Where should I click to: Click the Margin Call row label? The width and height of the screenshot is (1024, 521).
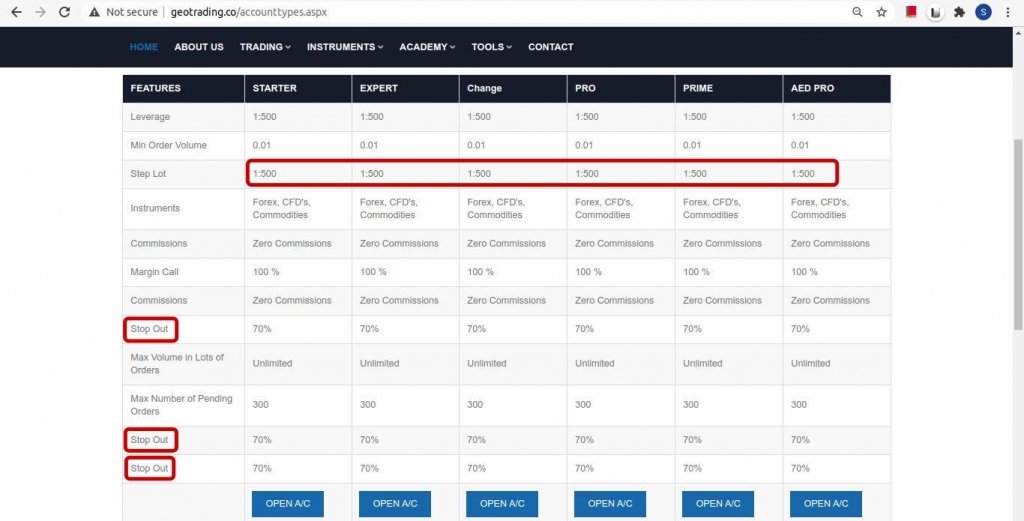click(154, 272)
